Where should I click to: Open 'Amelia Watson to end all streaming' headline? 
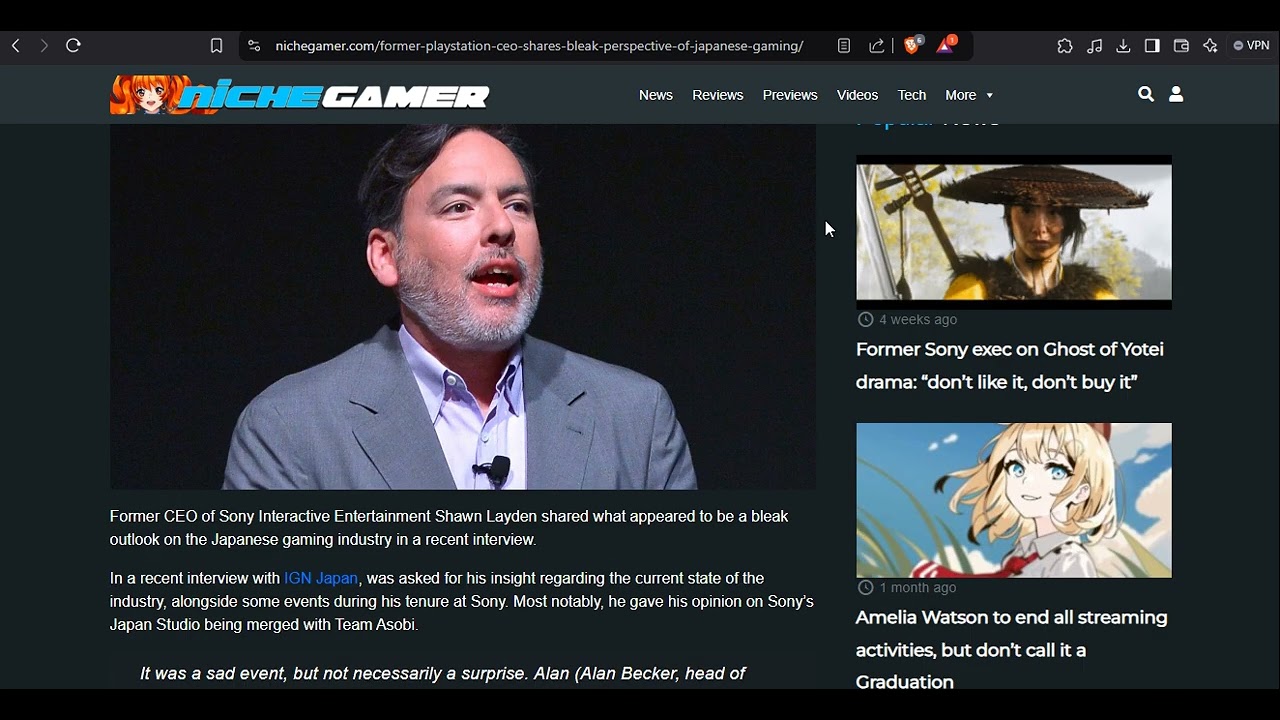click(1012, 649)
